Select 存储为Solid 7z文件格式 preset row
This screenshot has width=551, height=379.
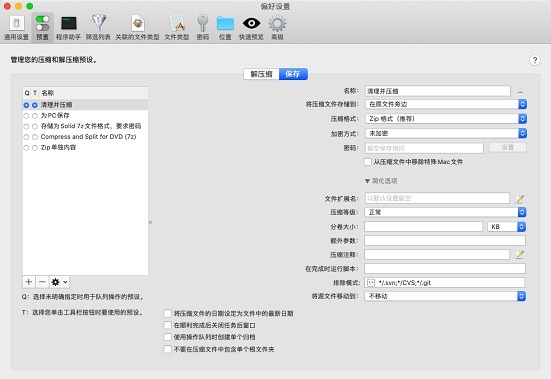[85, 126]
